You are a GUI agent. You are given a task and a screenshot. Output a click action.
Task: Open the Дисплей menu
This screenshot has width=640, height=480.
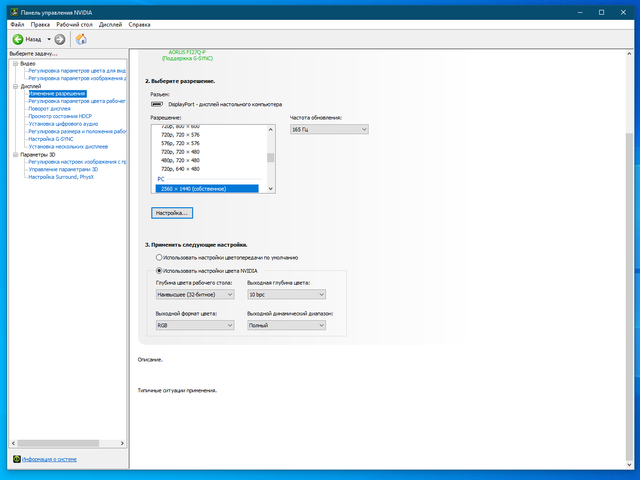point(110,24)
